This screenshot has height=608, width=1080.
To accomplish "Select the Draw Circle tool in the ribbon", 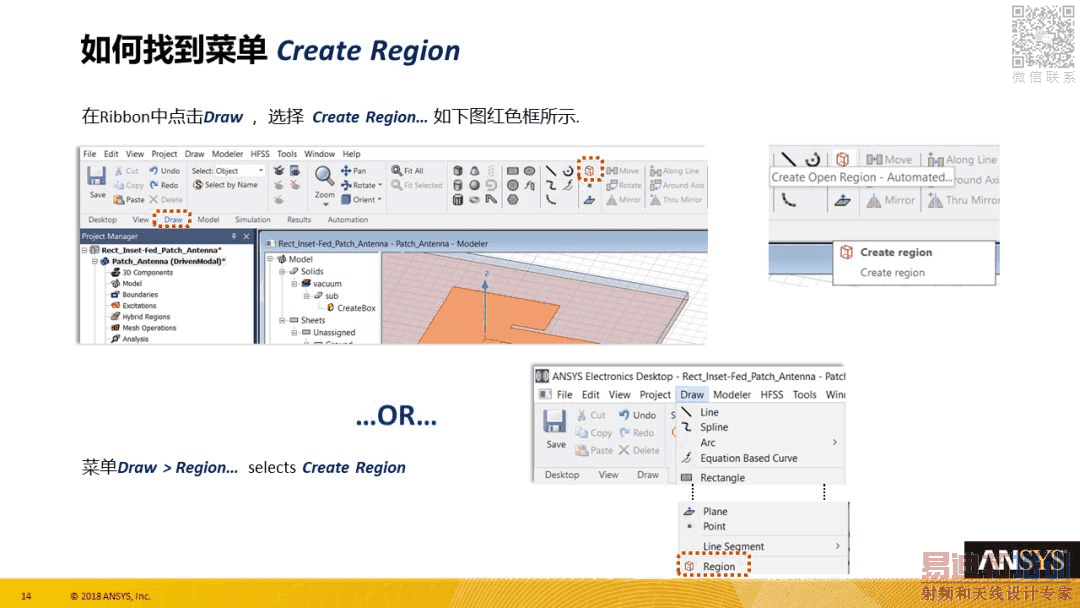I will pos(512,185).
